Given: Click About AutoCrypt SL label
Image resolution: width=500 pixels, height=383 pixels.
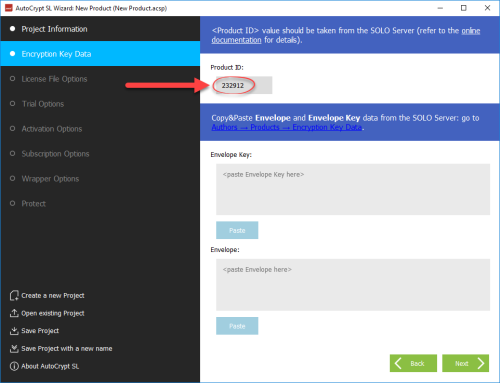Looking at the screenshot, I should click(50, 366).
